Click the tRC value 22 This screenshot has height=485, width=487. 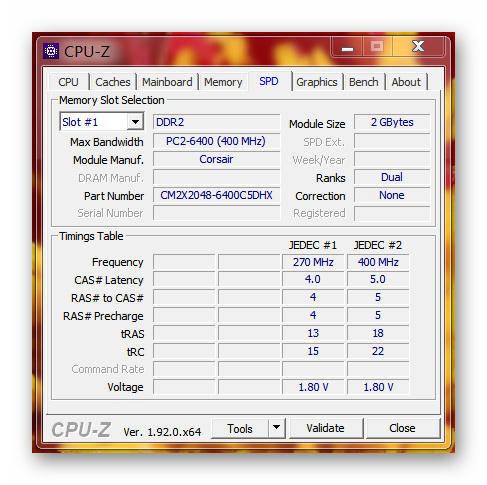tap(378, 351)
